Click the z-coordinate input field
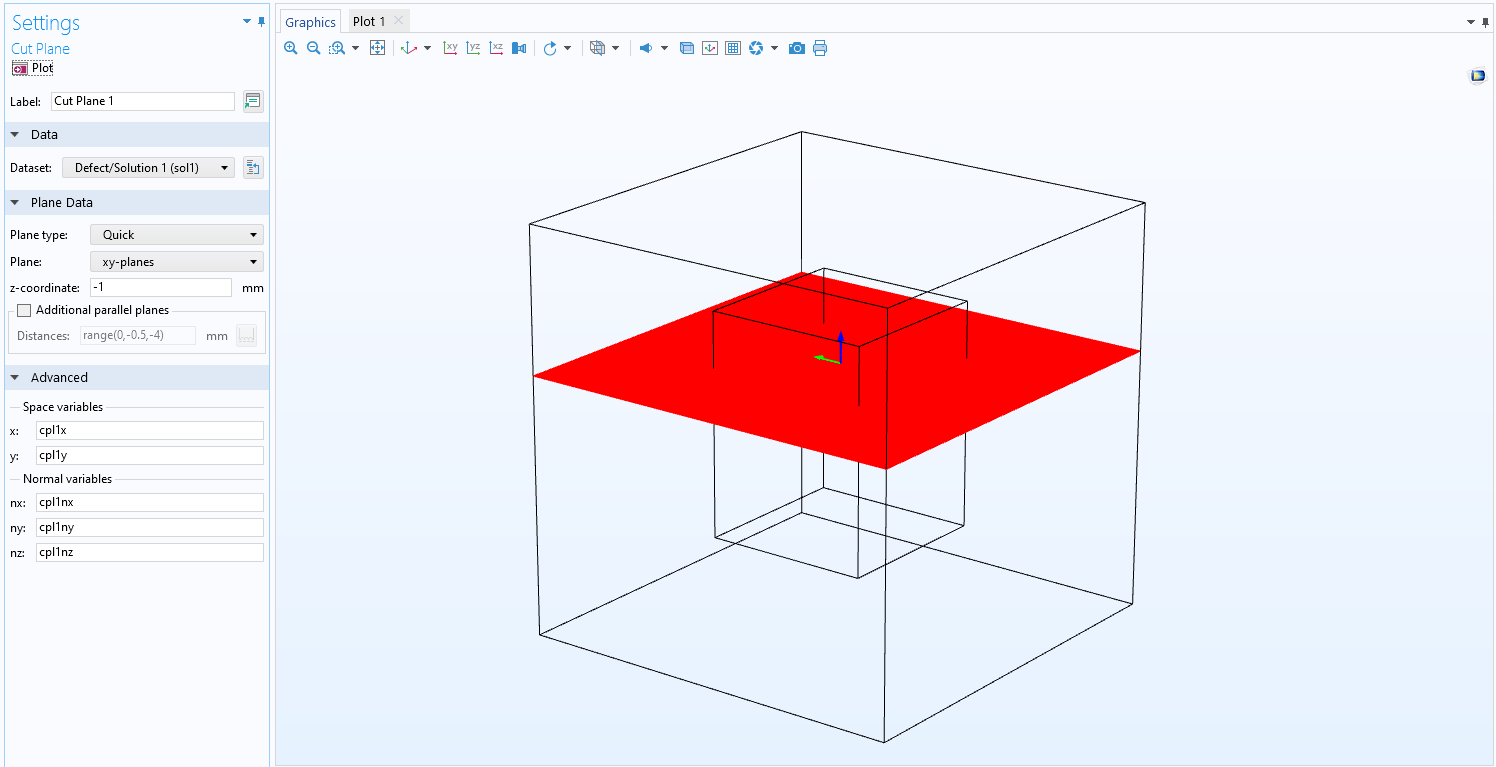Screen dimensions: 1496x767 click(x=160, y=287)
